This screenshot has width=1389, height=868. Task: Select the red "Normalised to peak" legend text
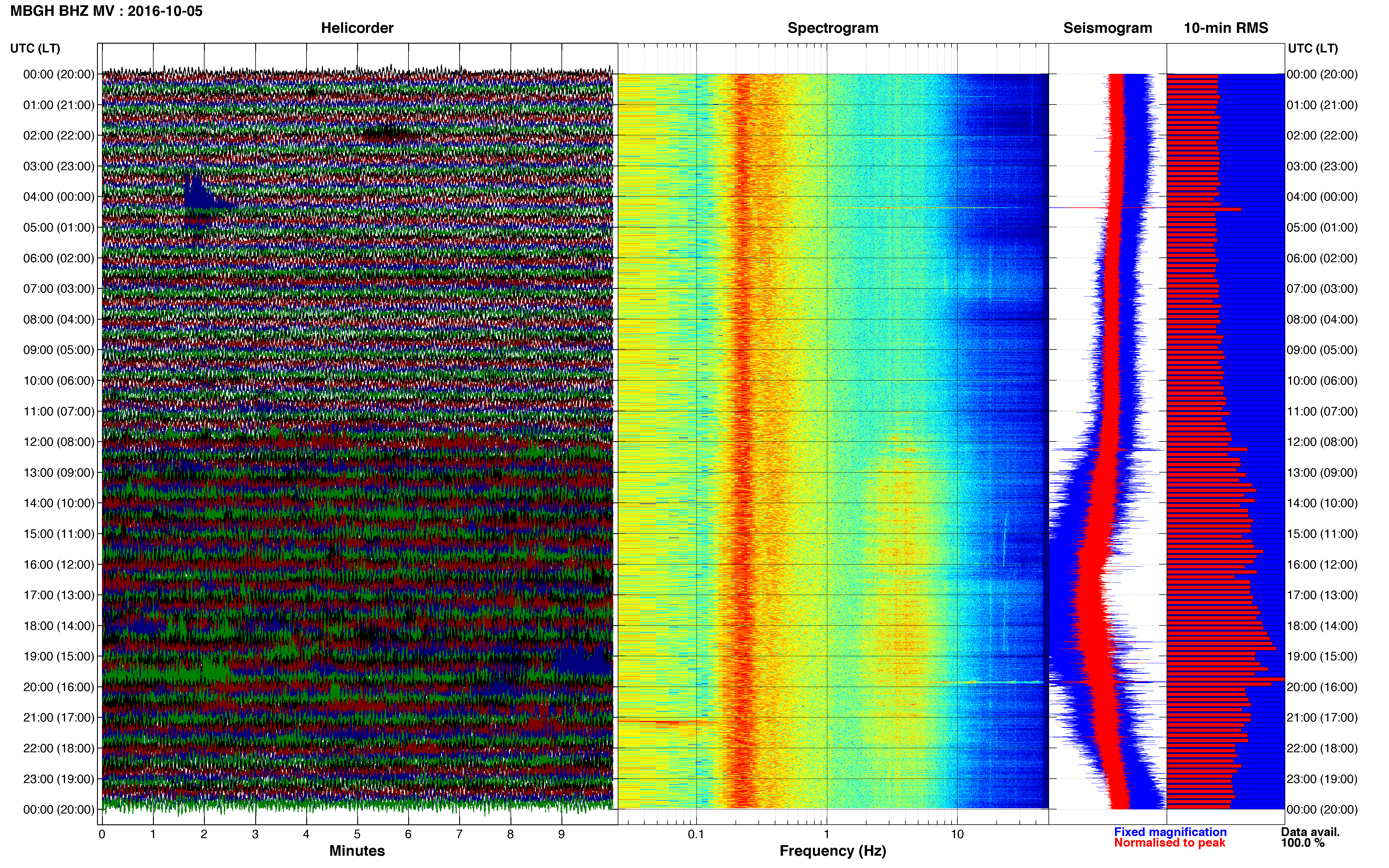click(x=1170, y=843)
